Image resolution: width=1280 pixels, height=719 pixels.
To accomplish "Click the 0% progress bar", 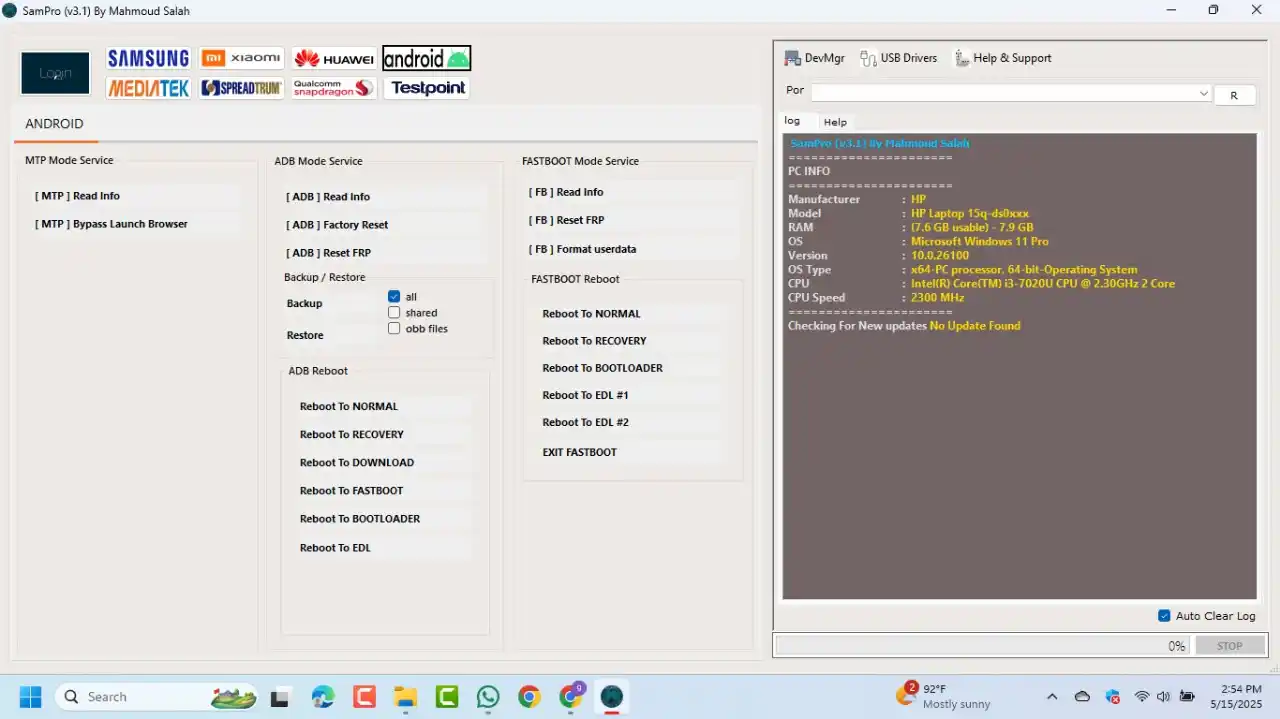I will 982,646.
